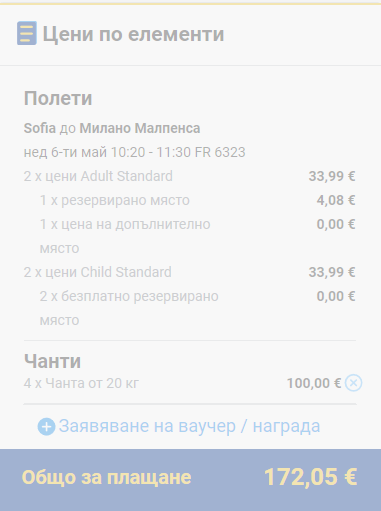Click the Adult Standard 33,99 € price

pos(332,176)
